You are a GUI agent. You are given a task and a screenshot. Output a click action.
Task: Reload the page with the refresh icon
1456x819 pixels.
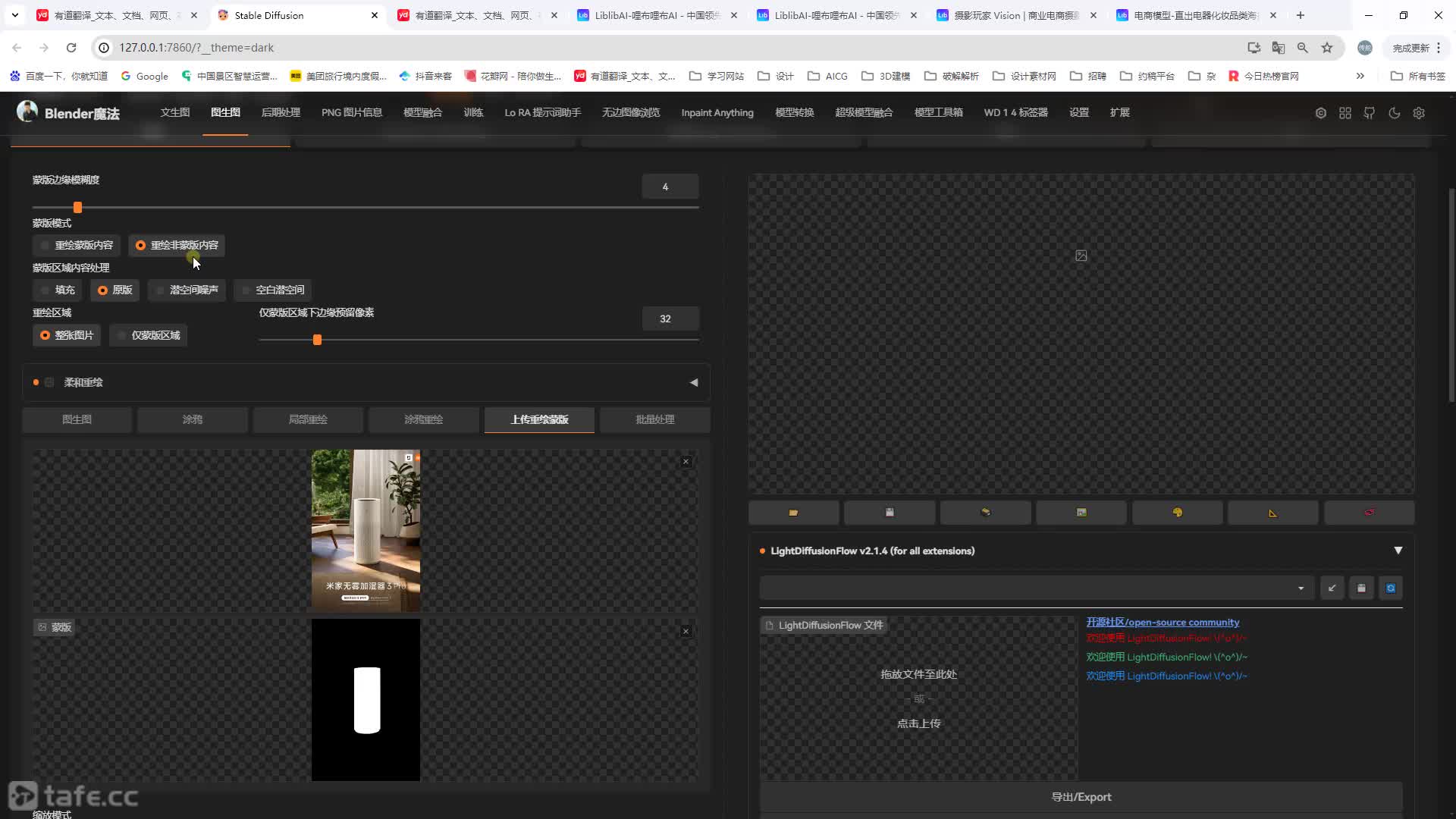coord(71,48)
